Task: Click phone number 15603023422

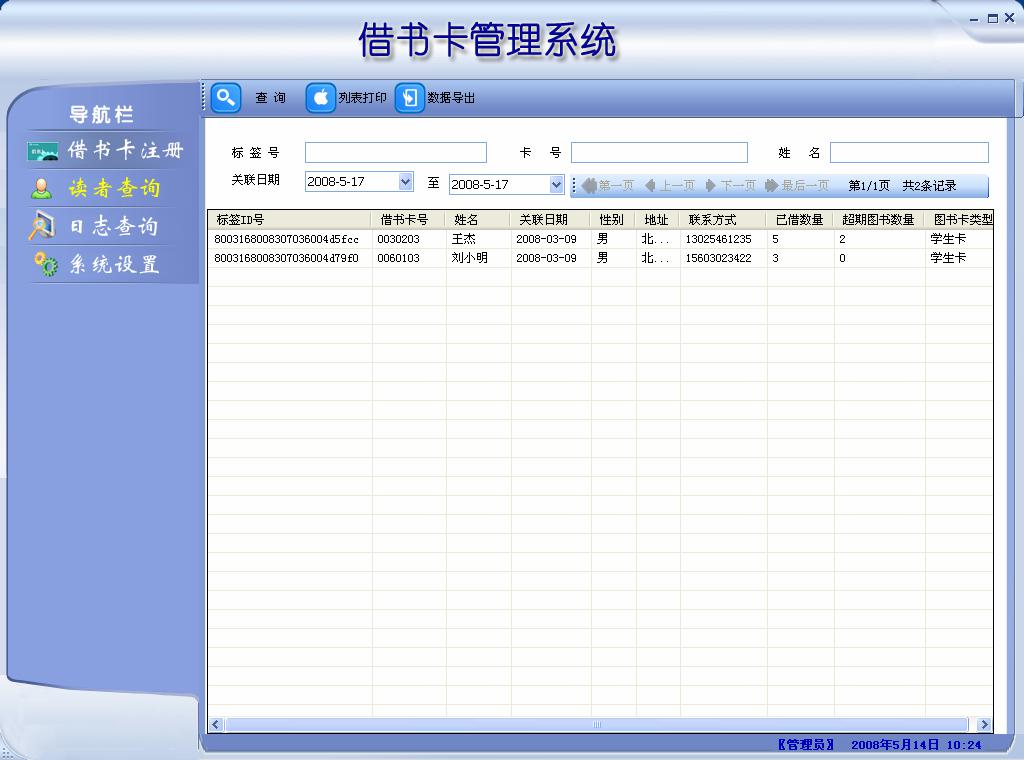Action: point(718,259)
